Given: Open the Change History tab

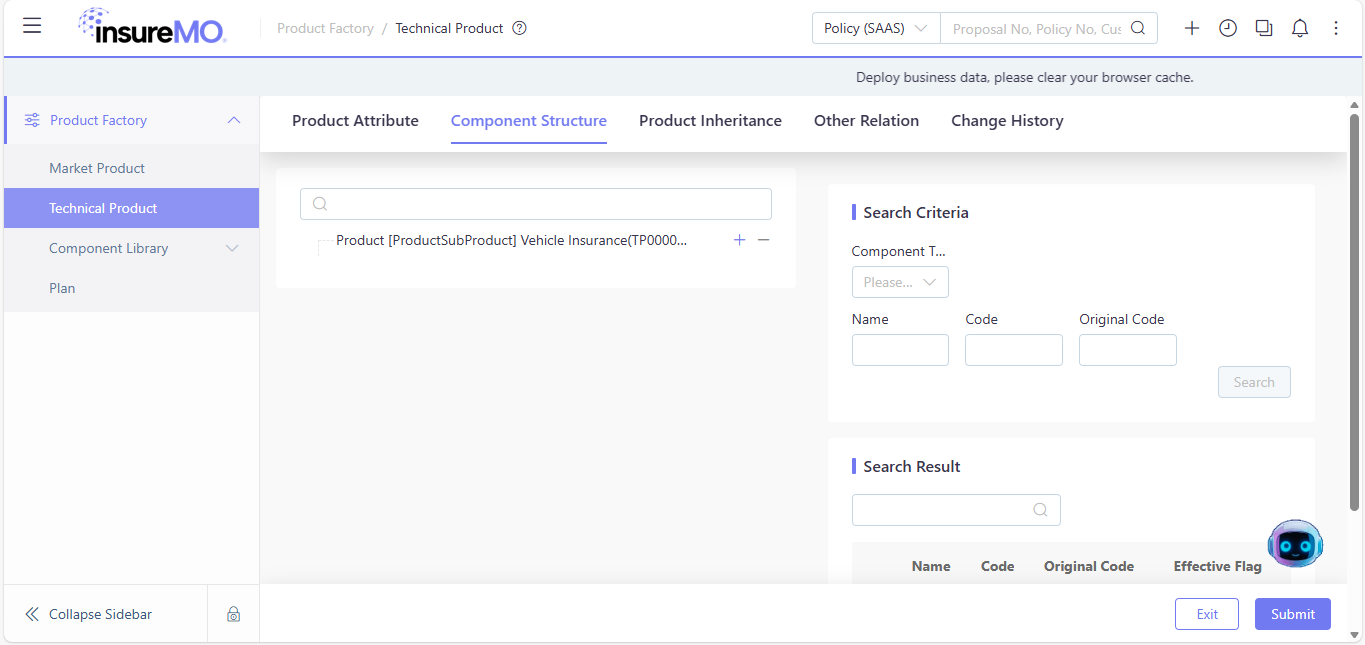Looking at the screenshot, I should tap(1007, 121).
